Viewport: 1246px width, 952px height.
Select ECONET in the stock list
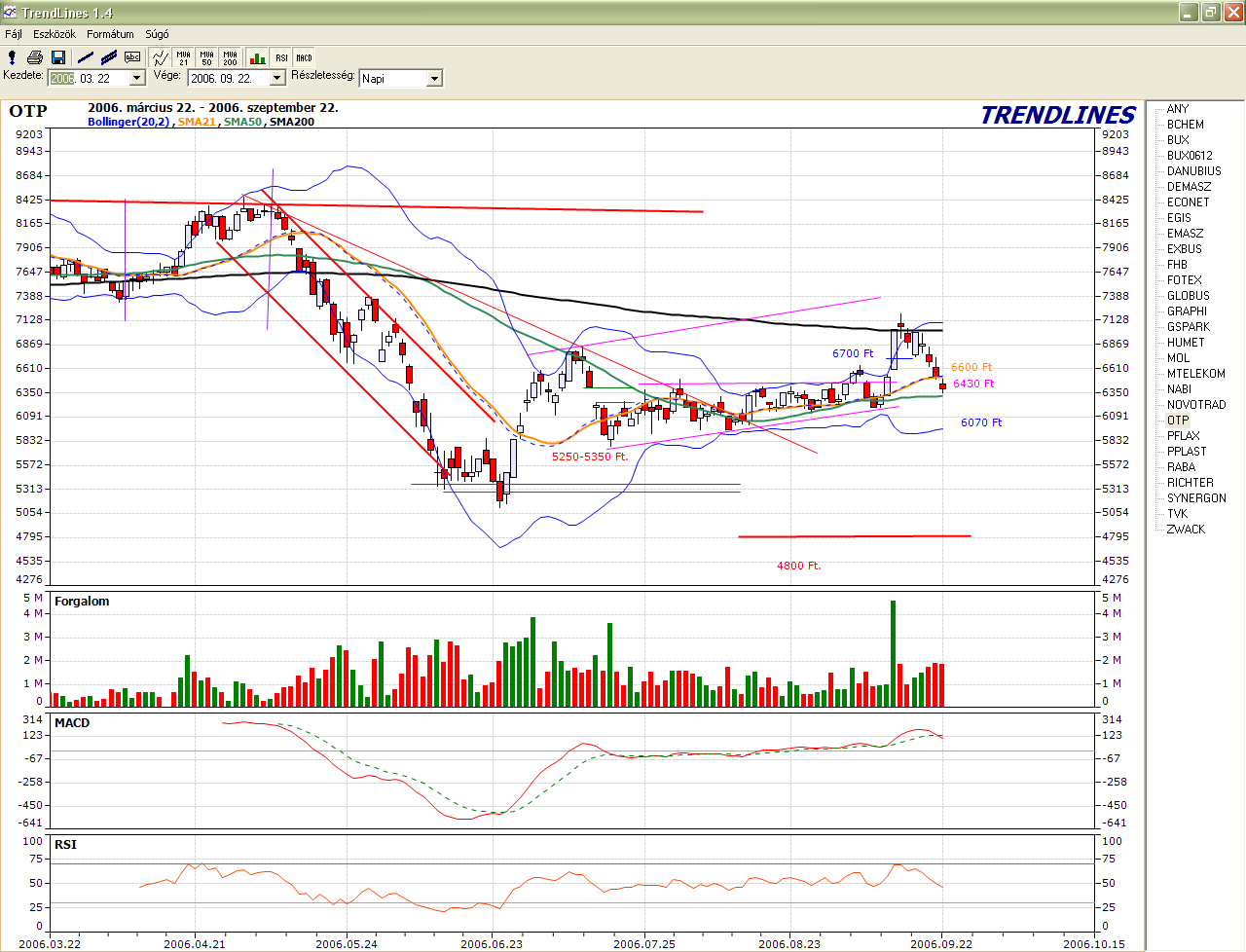(1188, 202)
